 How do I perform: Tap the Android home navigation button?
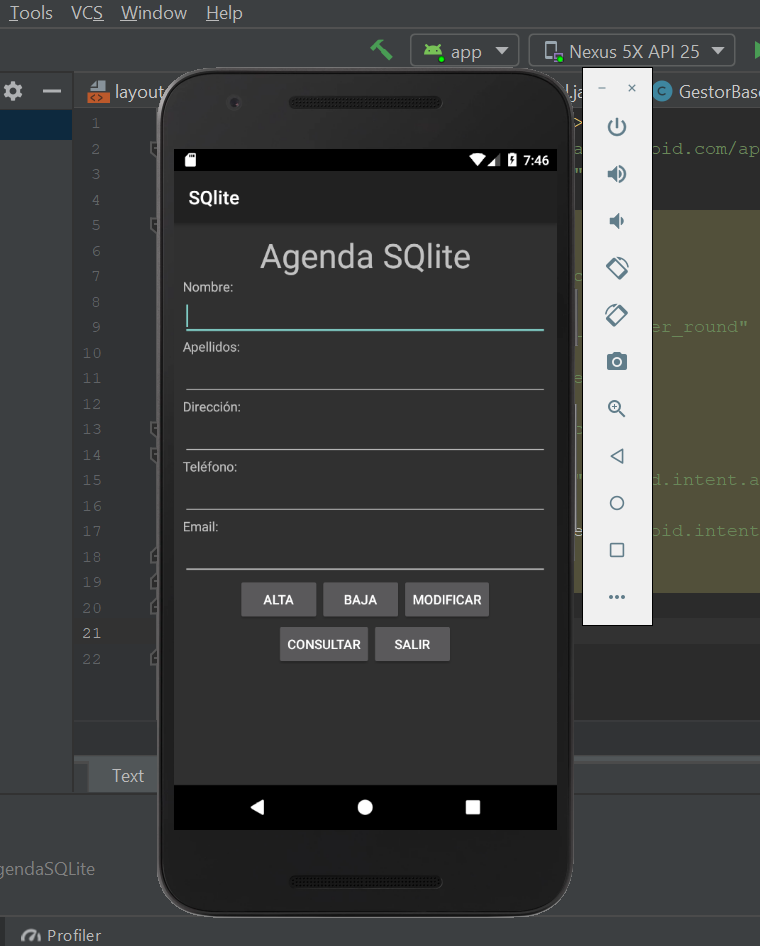pos(365,807)
